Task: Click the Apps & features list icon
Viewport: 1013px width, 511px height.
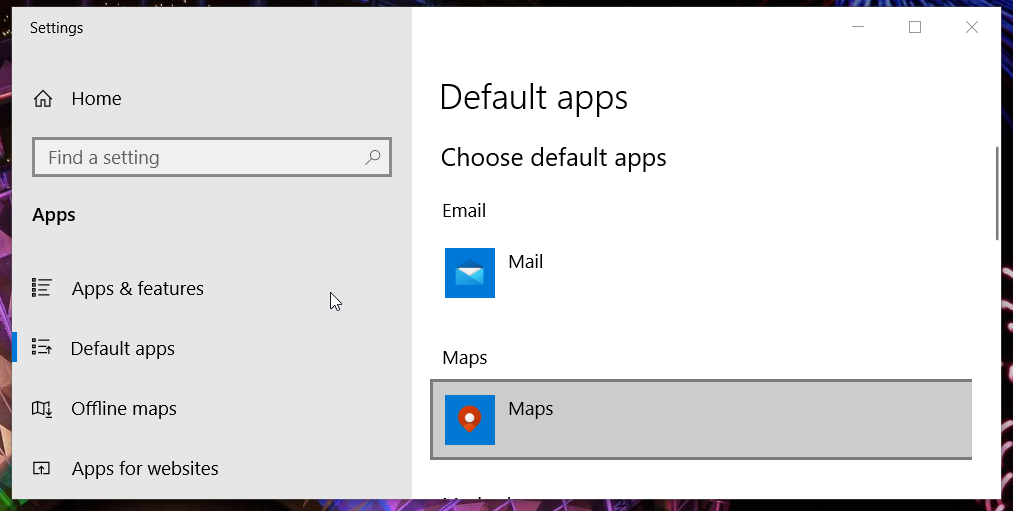Action: 42,287
